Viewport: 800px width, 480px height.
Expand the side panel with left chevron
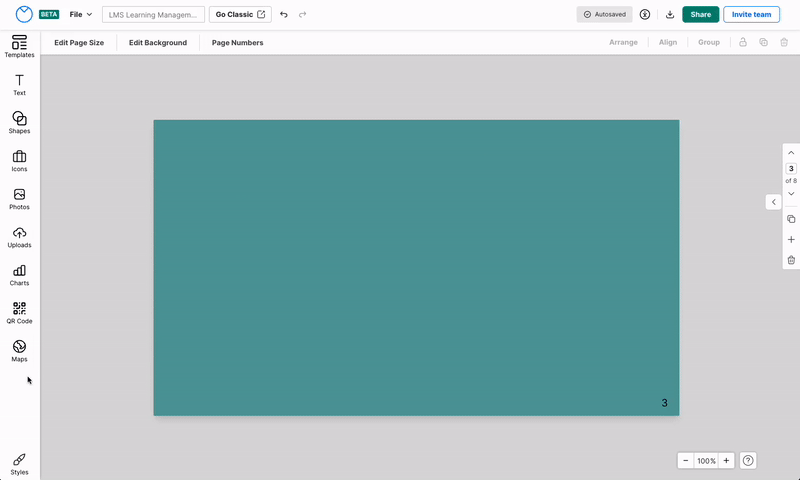[x=773, y=202]
